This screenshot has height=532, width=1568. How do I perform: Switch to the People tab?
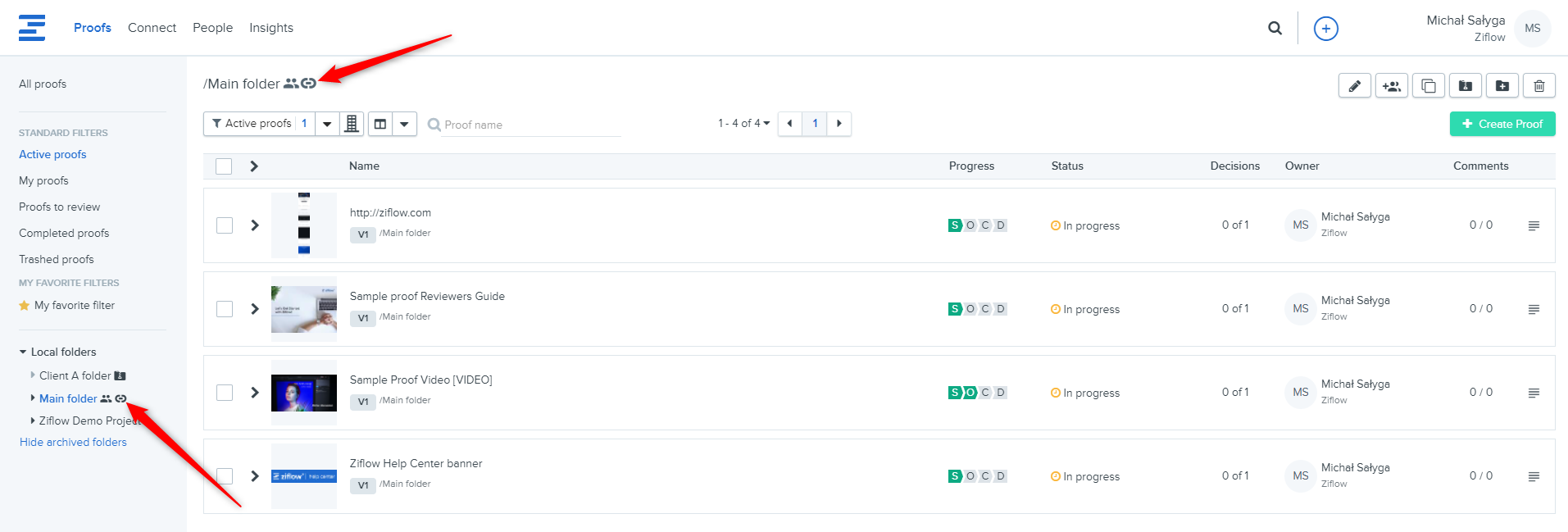pyautogui.click(x=212, y=28)
